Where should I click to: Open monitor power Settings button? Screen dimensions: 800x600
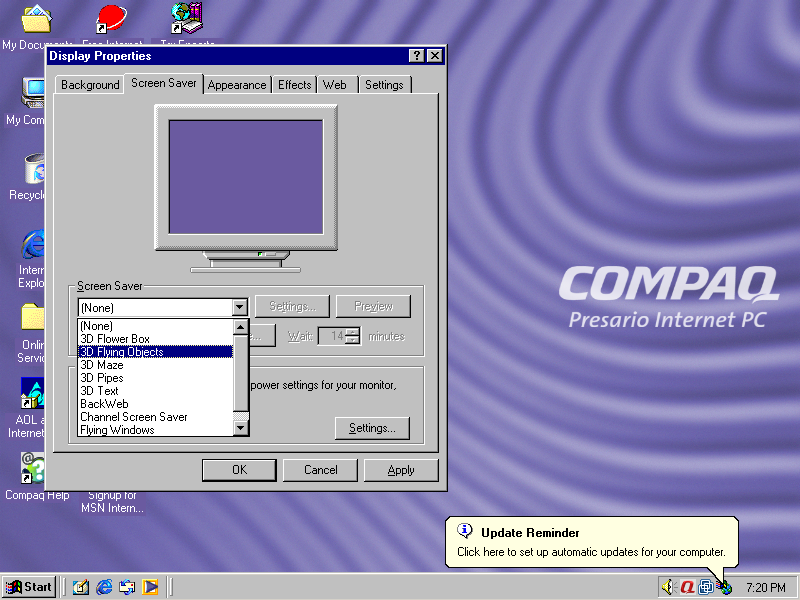[x=372, y=428]
